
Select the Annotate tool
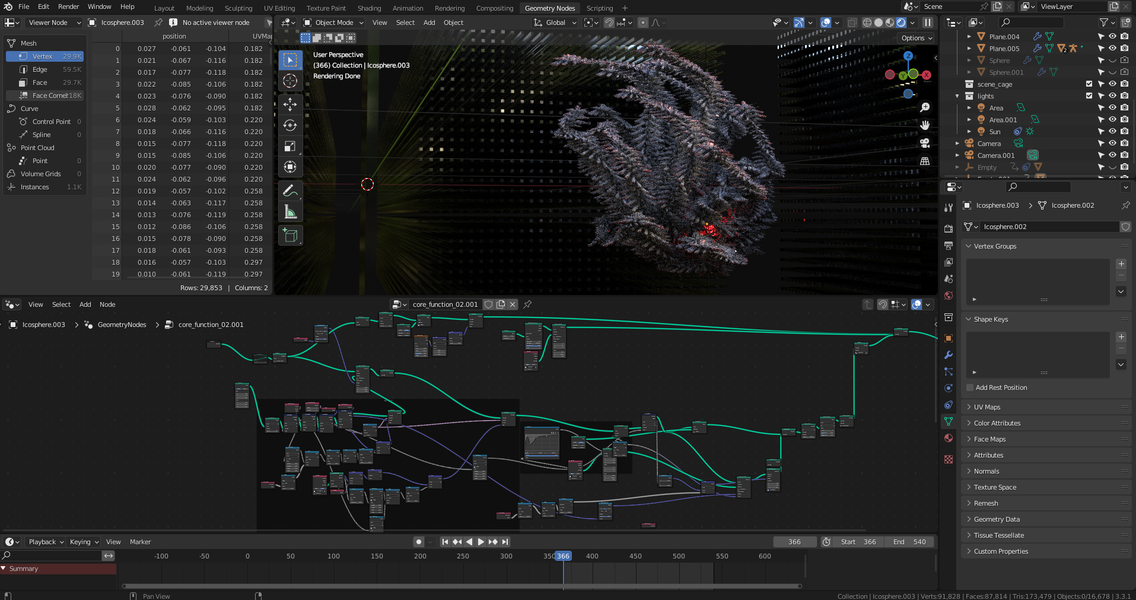(290, 191)
